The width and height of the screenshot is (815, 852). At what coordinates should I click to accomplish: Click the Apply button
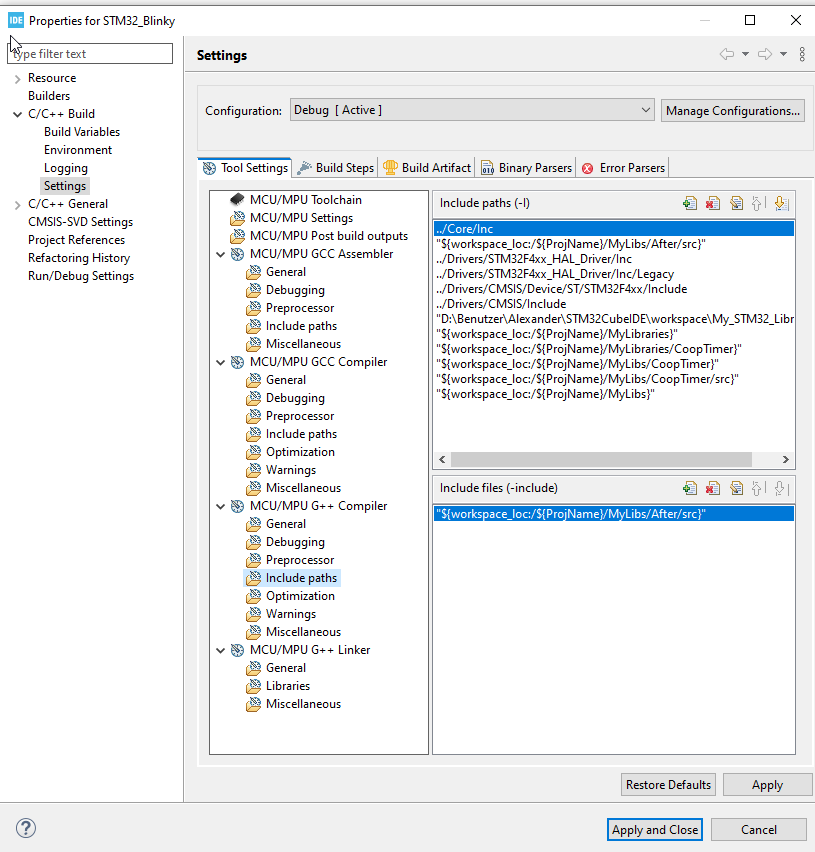pos(767,785)
